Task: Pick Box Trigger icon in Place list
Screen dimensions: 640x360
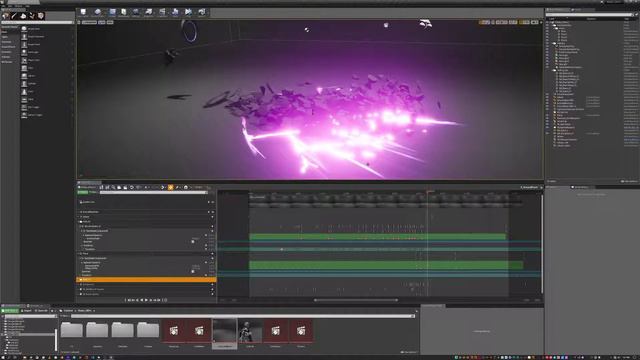Action: coord(24,107)
